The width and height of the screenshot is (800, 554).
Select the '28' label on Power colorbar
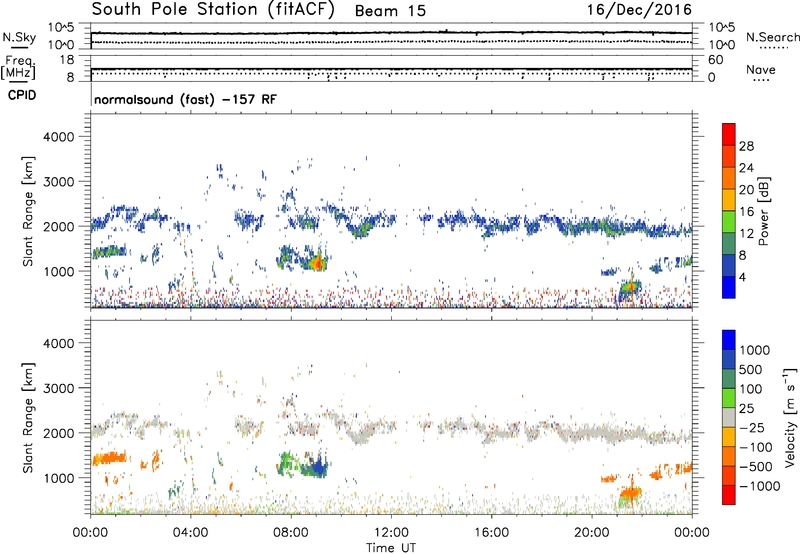tap(746, 146)
